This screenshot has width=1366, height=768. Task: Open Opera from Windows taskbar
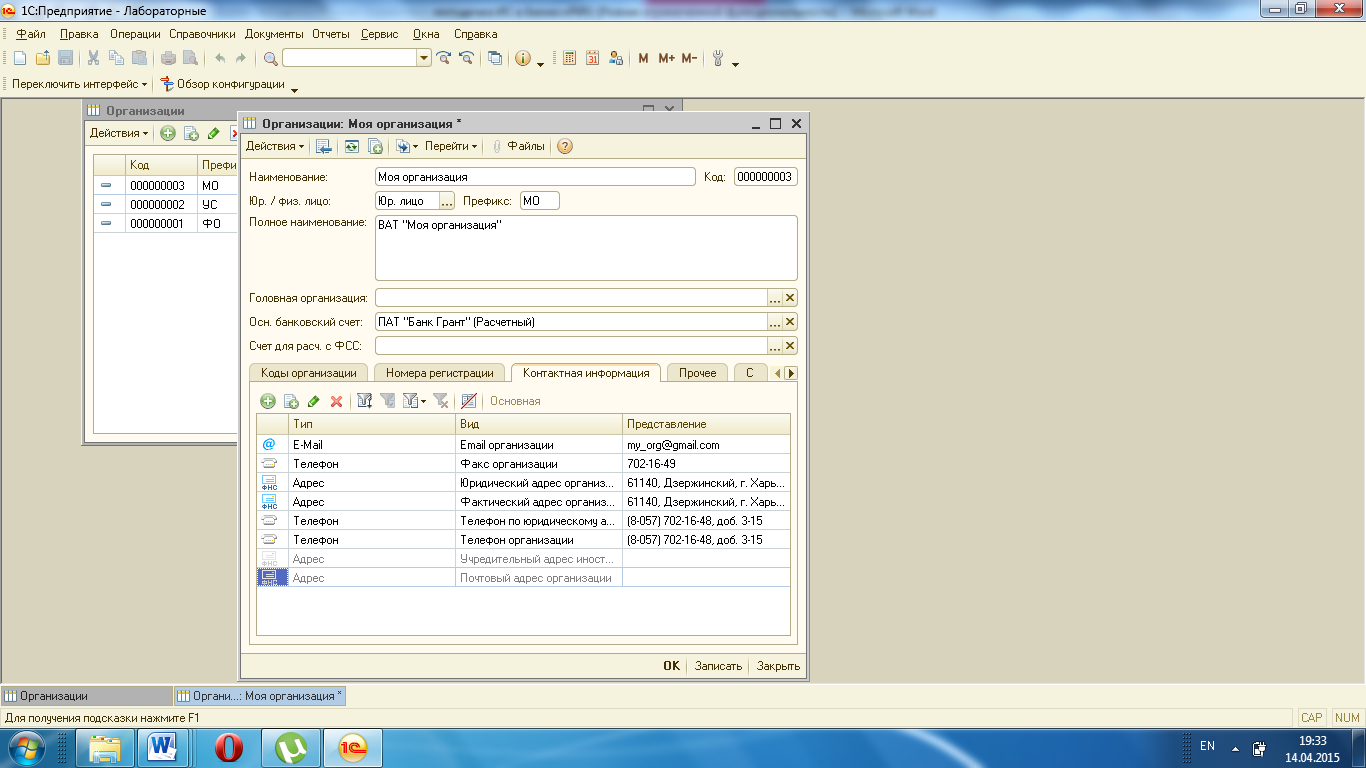(x=231, y=747)
